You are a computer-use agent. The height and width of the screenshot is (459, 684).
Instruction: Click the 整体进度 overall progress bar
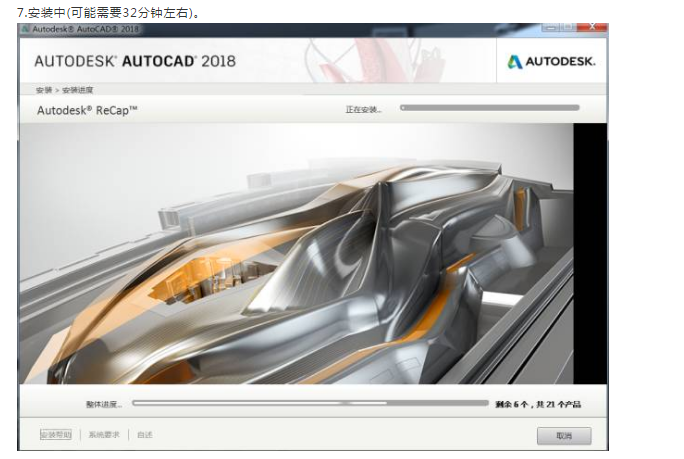(x=310, y=404)
